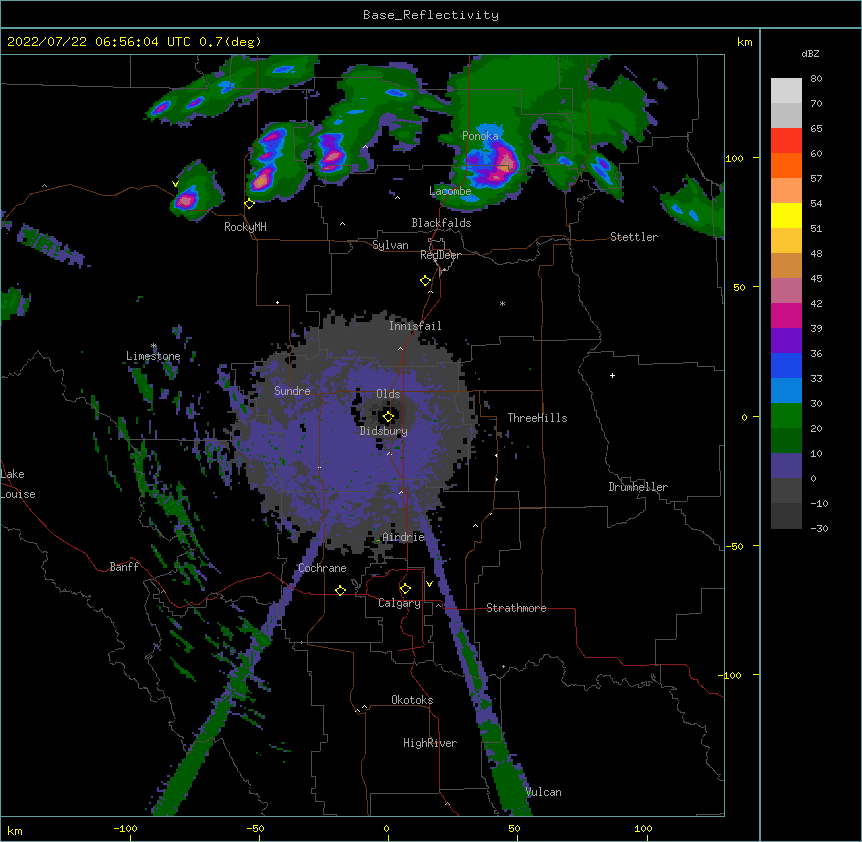Click the Innisfail label

(415, 326)
